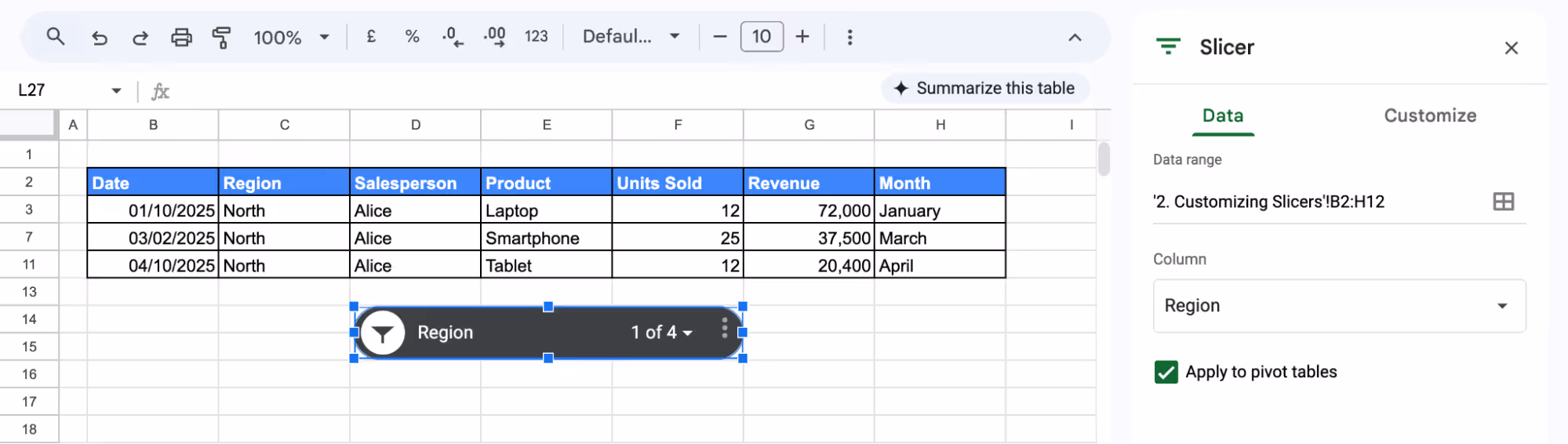
Task: Click the cell containing March
Action: 940,238
